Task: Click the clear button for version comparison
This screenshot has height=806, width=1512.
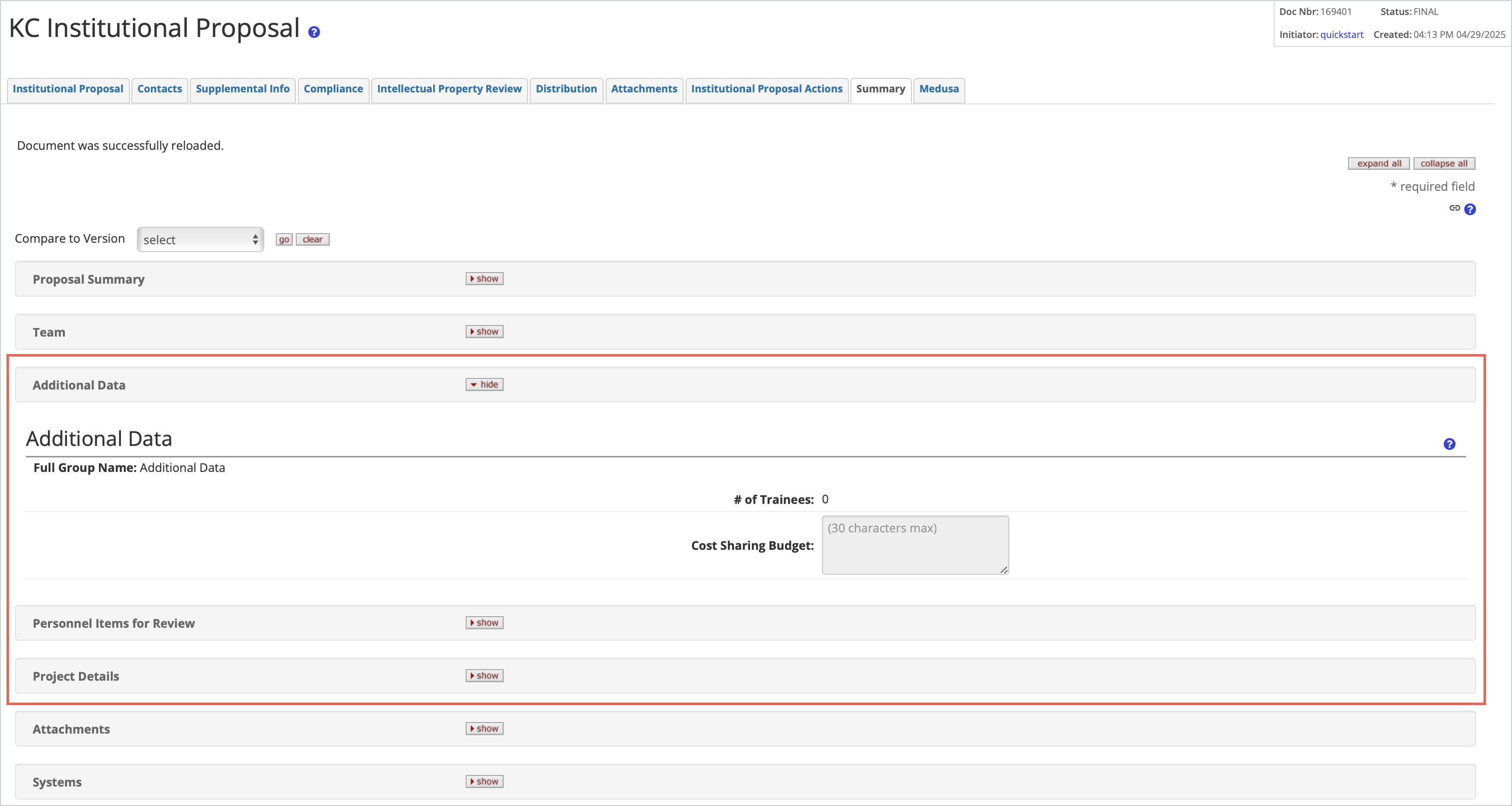Action: click(x=312, y=239)
